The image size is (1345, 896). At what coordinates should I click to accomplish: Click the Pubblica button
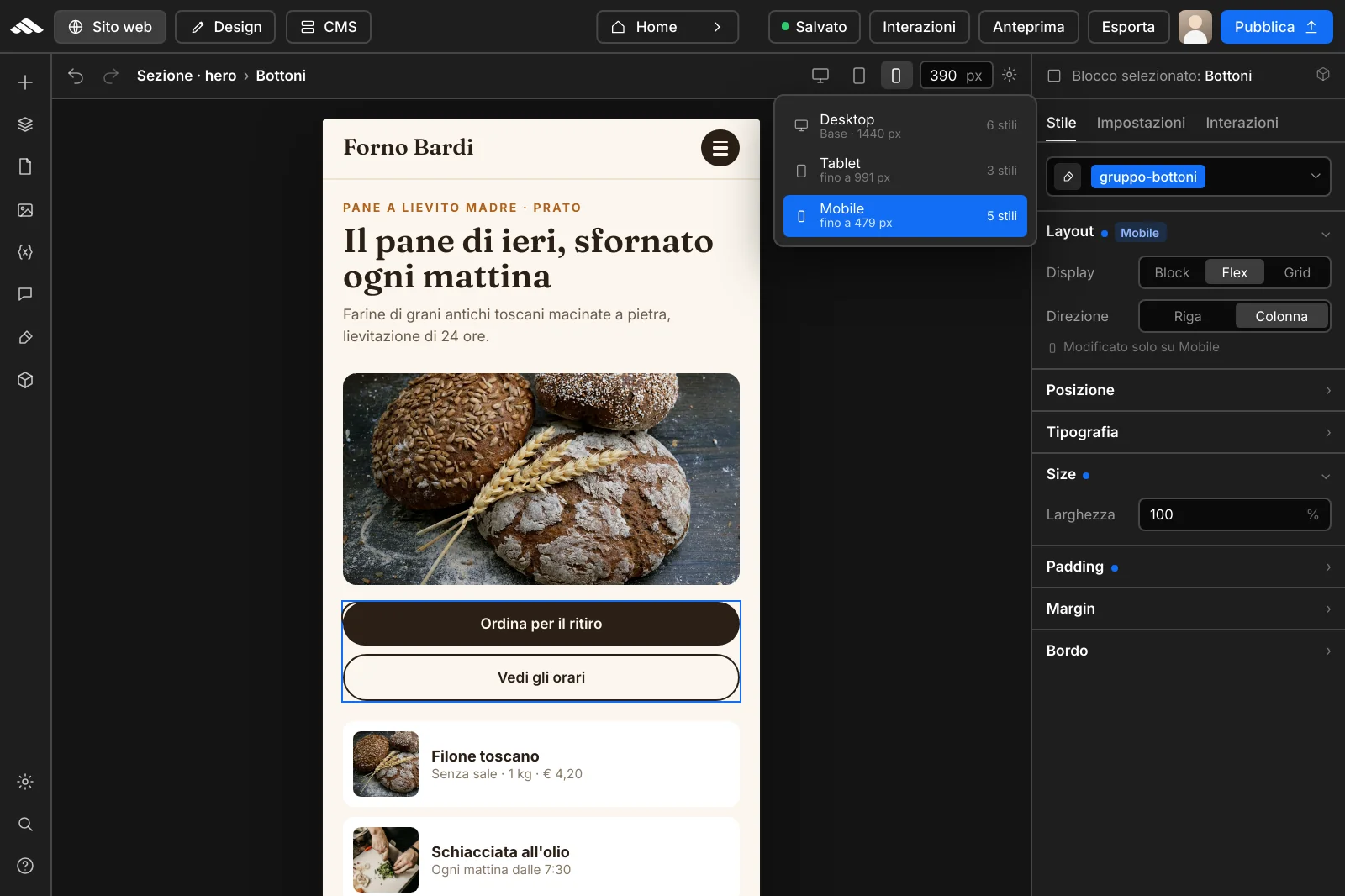pos(1276,27)
